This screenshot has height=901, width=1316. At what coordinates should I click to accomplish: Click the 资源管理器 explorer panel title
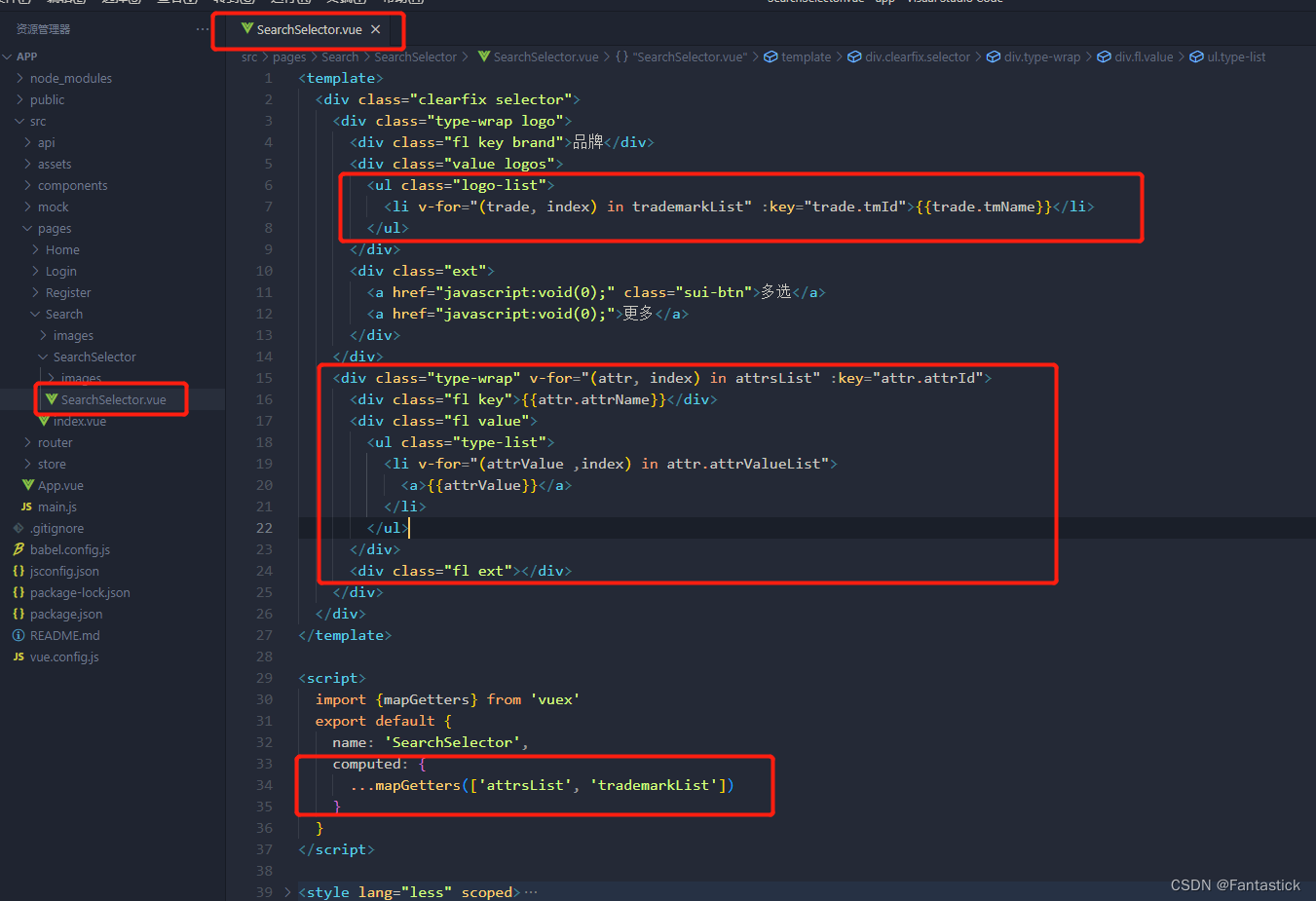click(x=43, y=29)
